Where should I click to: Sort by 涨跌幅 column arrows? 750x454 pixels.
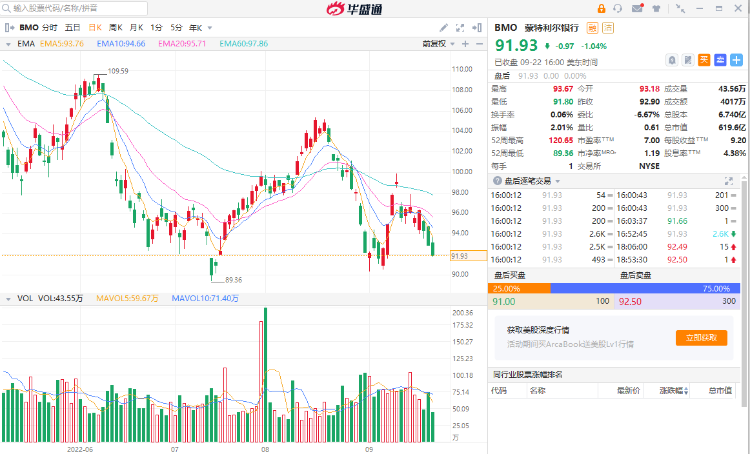(x=686, y=391)
